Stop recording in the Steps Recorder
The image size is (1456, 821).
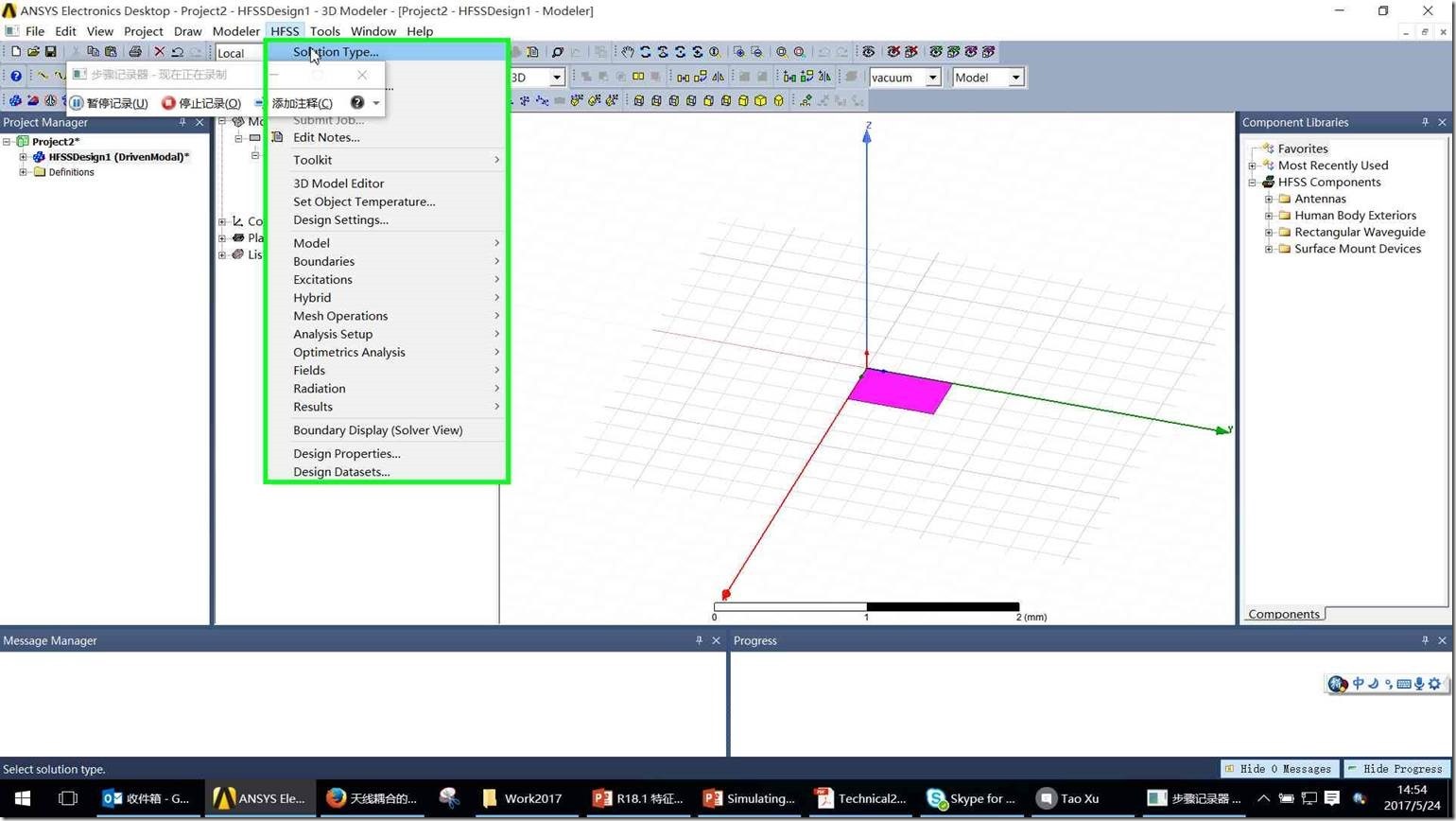tap(201, 103)
